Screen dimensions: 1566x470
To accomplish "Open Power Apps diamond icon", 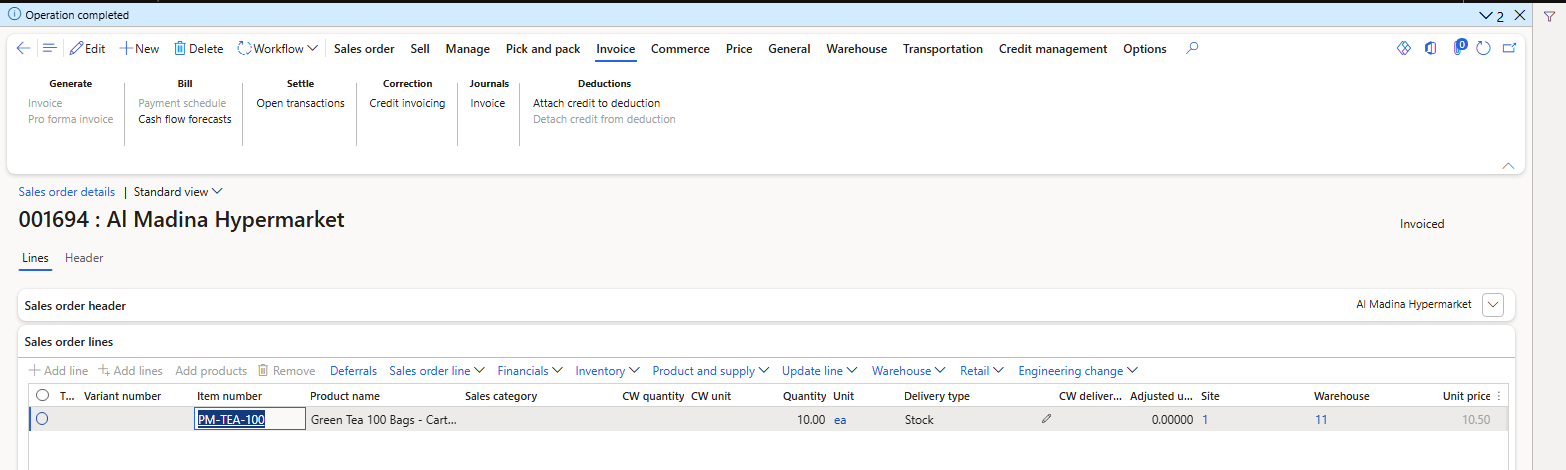I will pos(1403,48).
